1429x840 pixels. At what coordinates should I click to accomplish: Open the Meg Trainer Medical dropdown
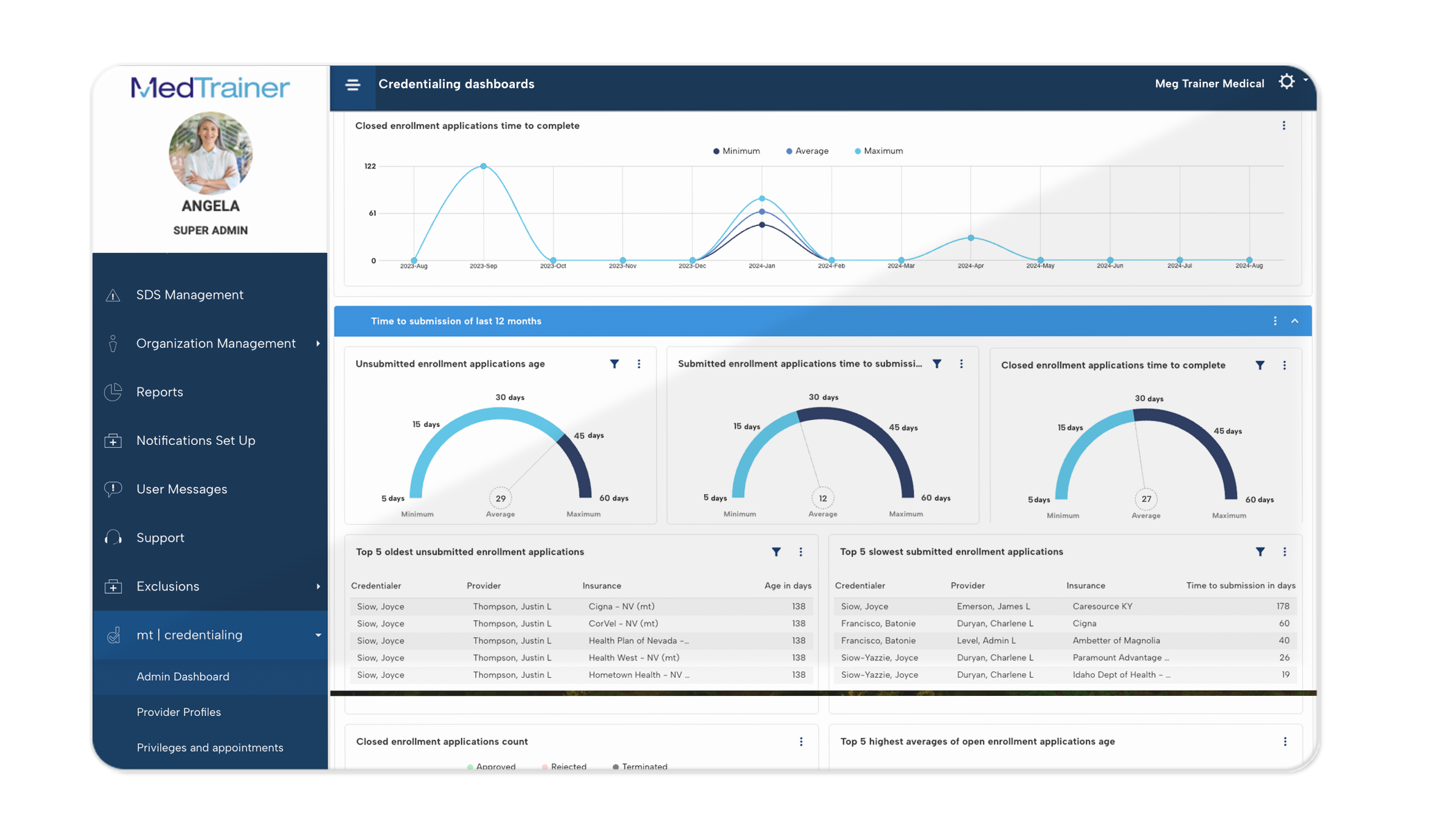point(1209,83)
